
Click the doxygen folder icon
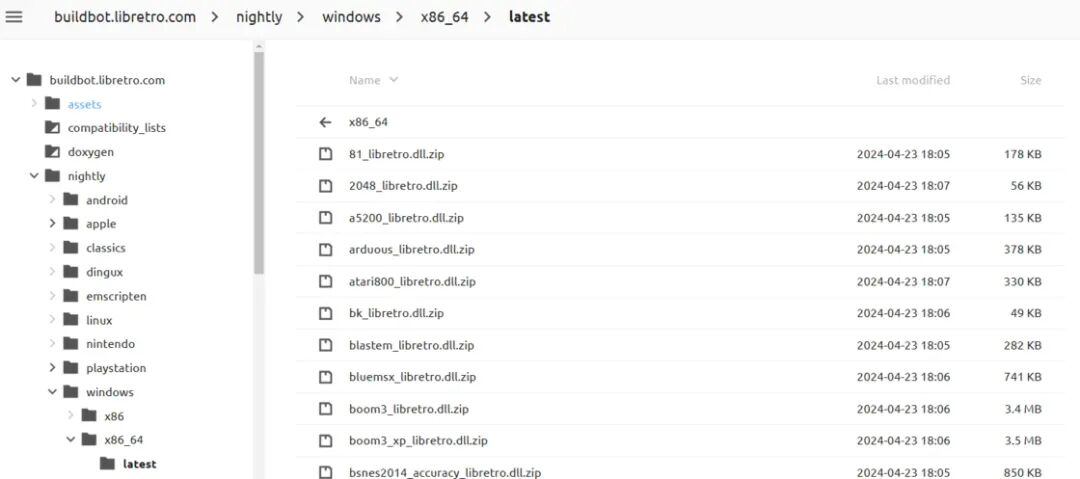52,152
